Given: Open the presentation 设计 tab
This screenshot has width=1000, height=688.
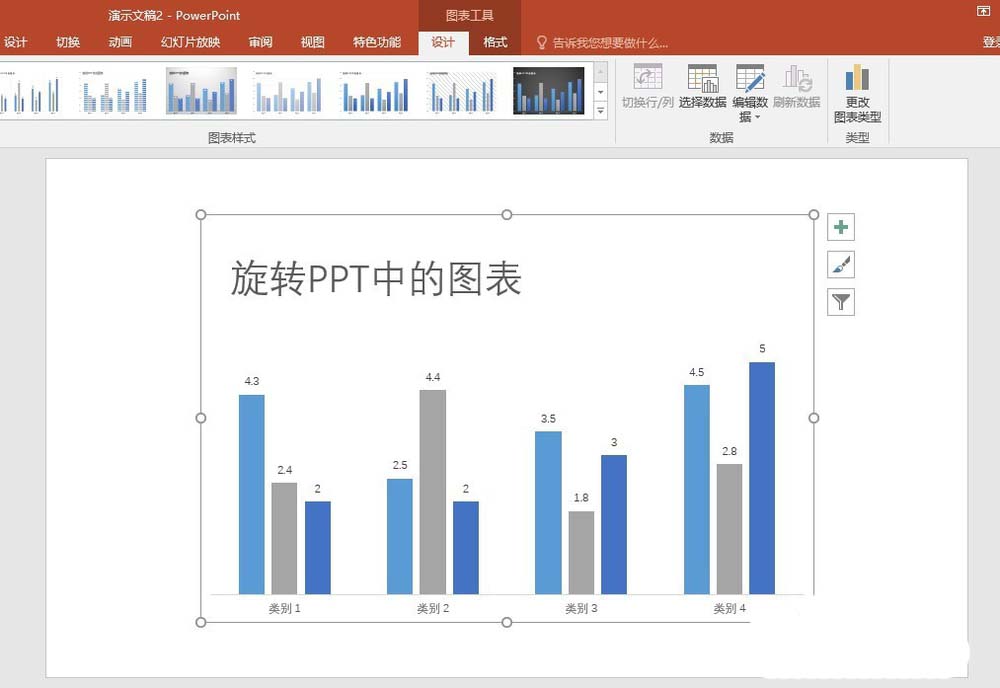Looking at the screenshot, I should click(x=16, y=43).
